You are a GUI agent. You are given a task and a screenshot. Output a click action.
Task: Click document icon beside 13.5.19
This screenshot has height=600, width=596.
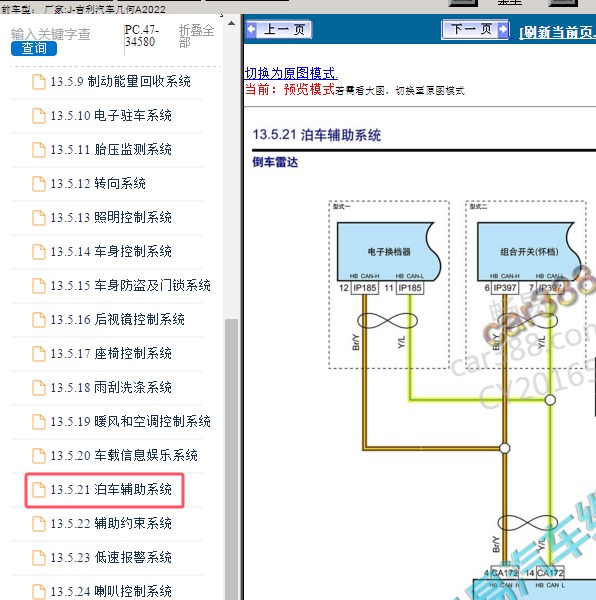[x=39, y=422]
